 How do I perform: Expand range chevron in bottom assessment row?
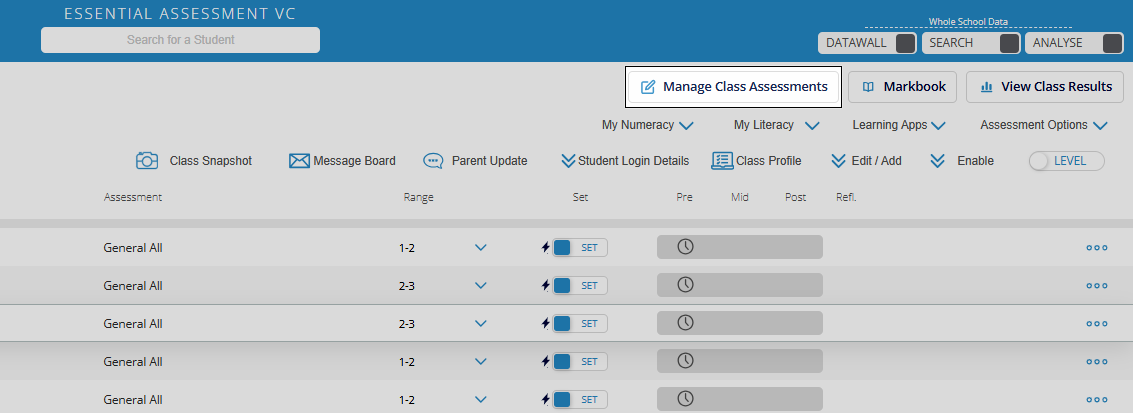tap(481, 399)
